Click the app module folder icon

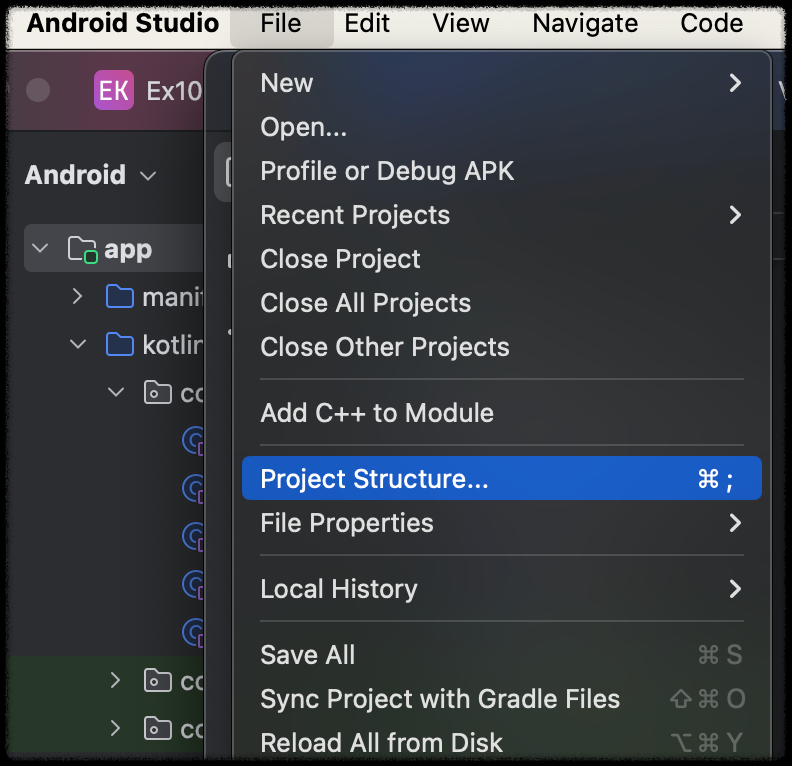[x=82, y=249]
